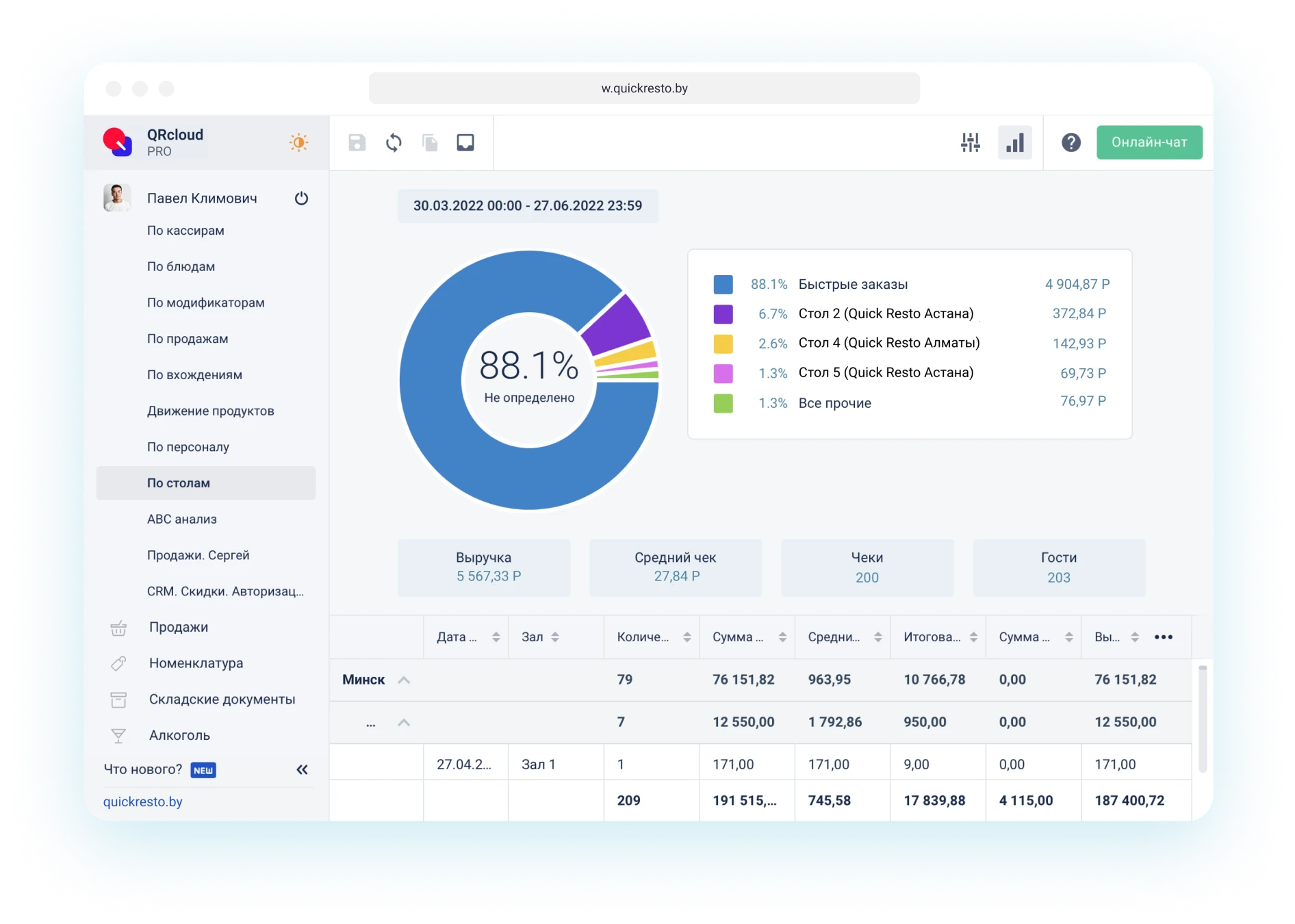Click the blue Быстрые заказы legend swatch

(723, 284)
